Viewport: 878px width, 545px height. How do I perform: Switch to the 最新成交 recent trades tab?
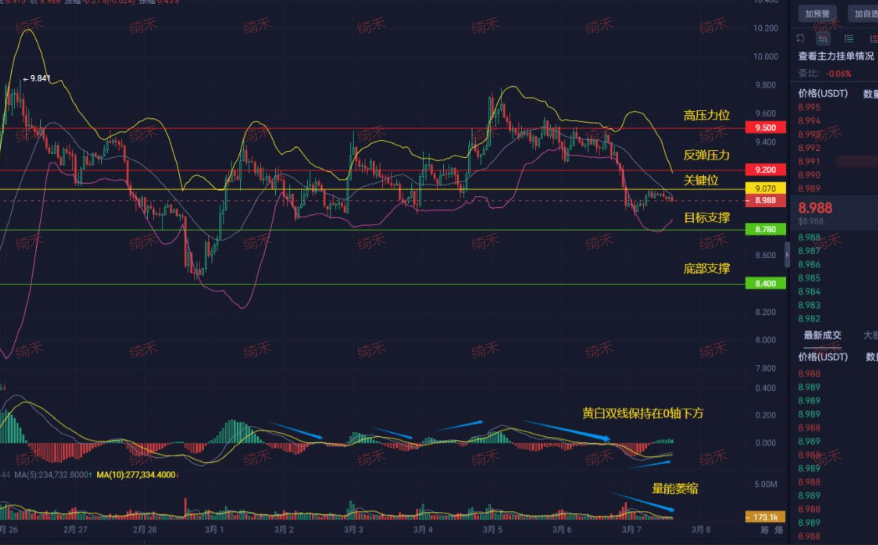822,336
